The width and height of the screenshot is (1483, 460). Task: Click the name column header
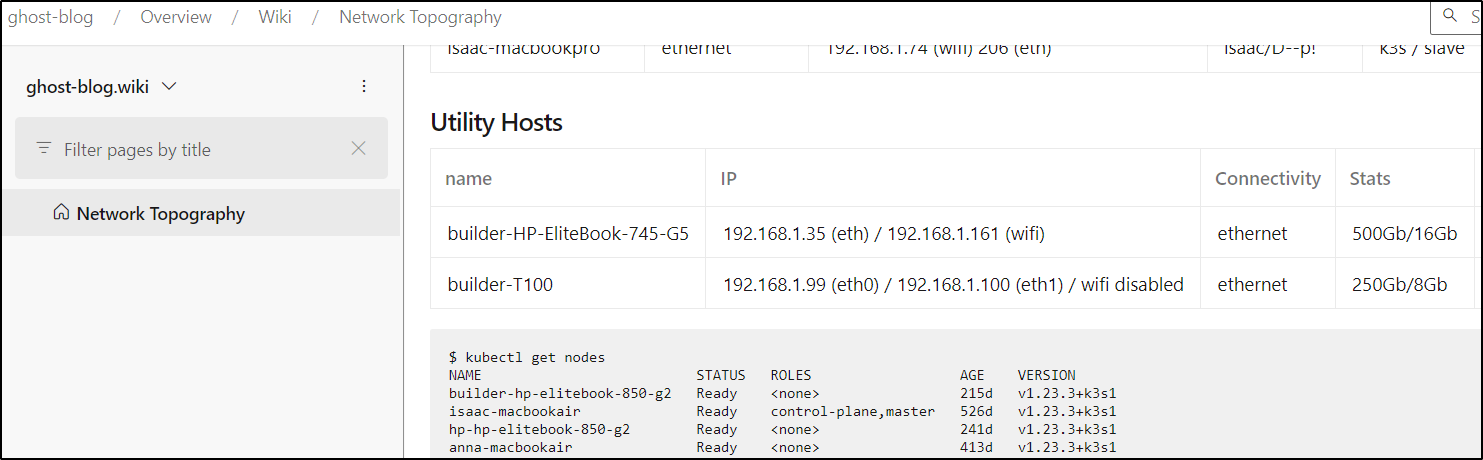tap(468, 178)
